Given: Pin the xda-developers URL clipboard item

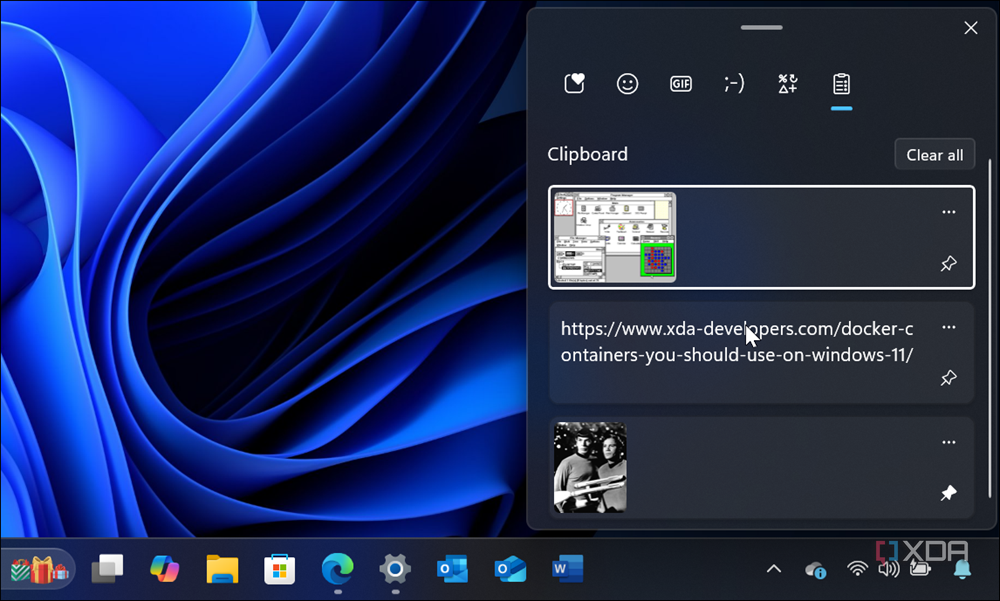Looking at the screenshot, I should (x=948, y=378).
